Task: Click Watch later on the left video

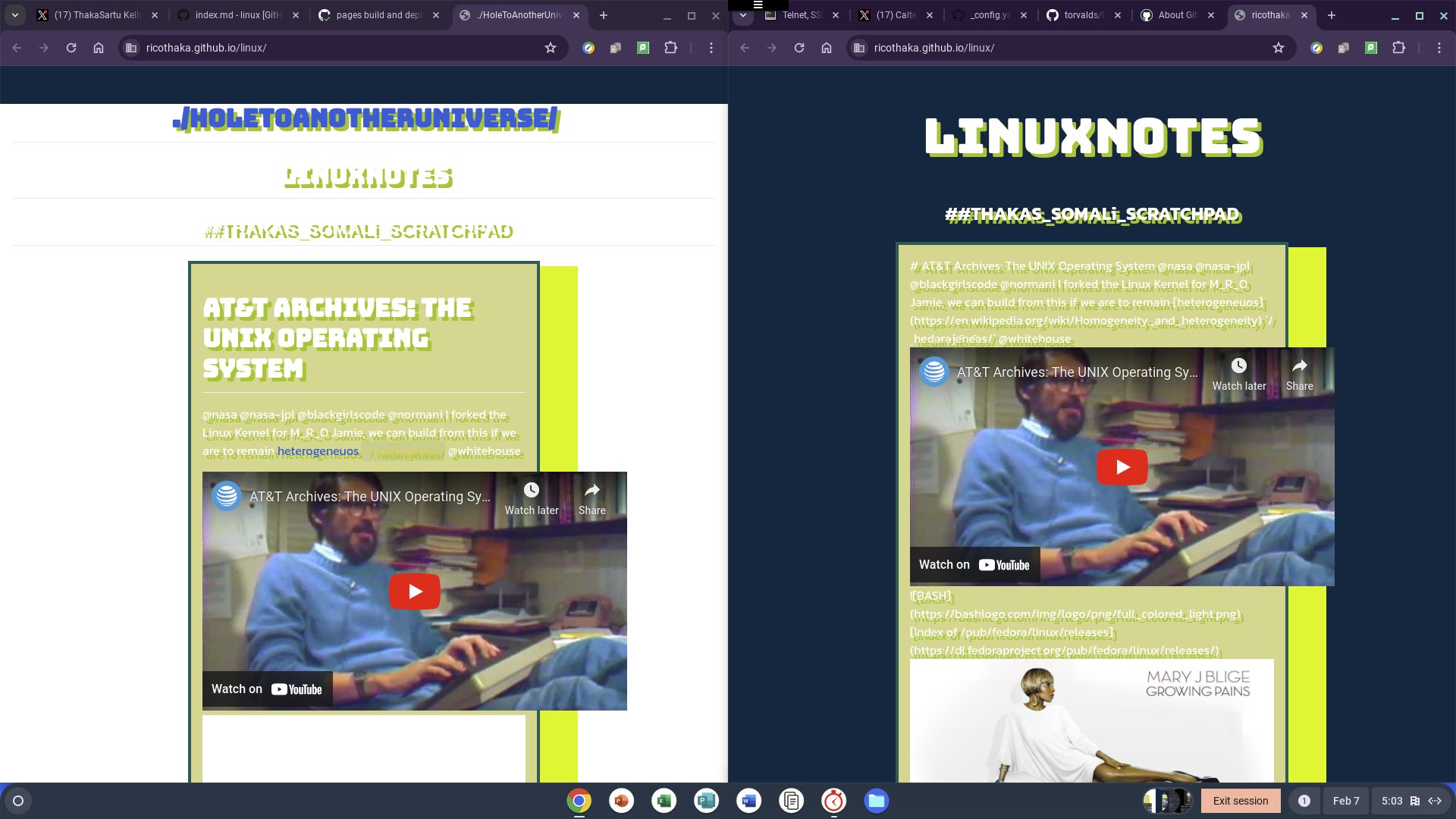Action: point(532,499)
